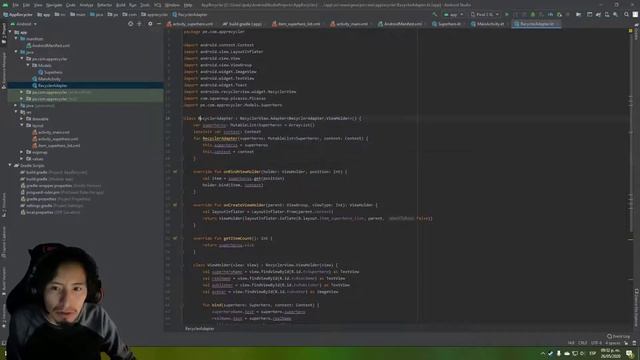The image size is (640, 360).
Task: Expand the mipmap folder
Action: (22, 152)
